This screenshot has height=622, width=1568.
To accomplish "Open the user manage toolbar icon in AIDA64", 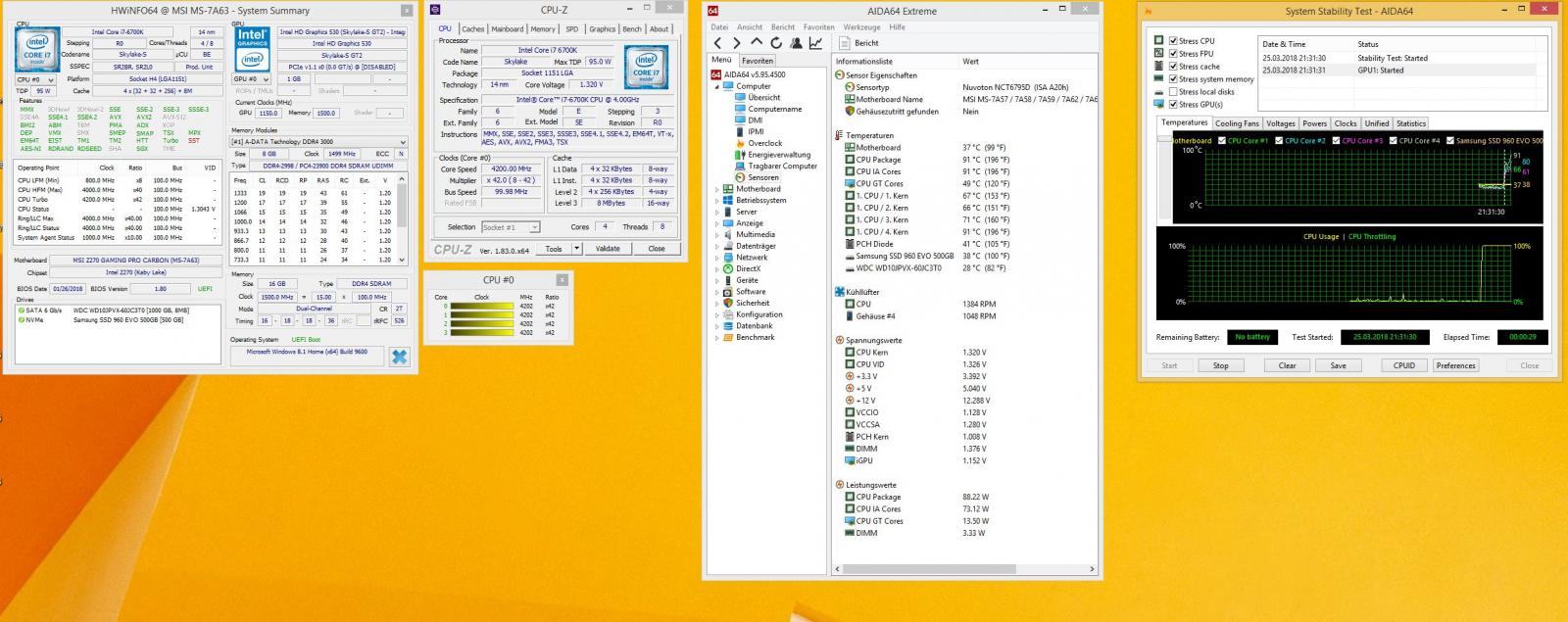I will pos(796,43).
